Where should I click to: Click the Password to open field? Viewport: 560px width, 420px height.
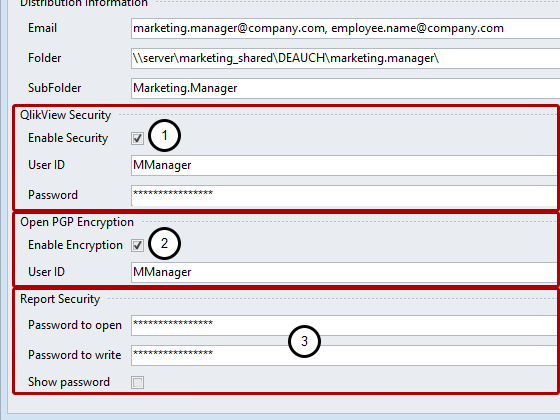(x=345, y=325)
